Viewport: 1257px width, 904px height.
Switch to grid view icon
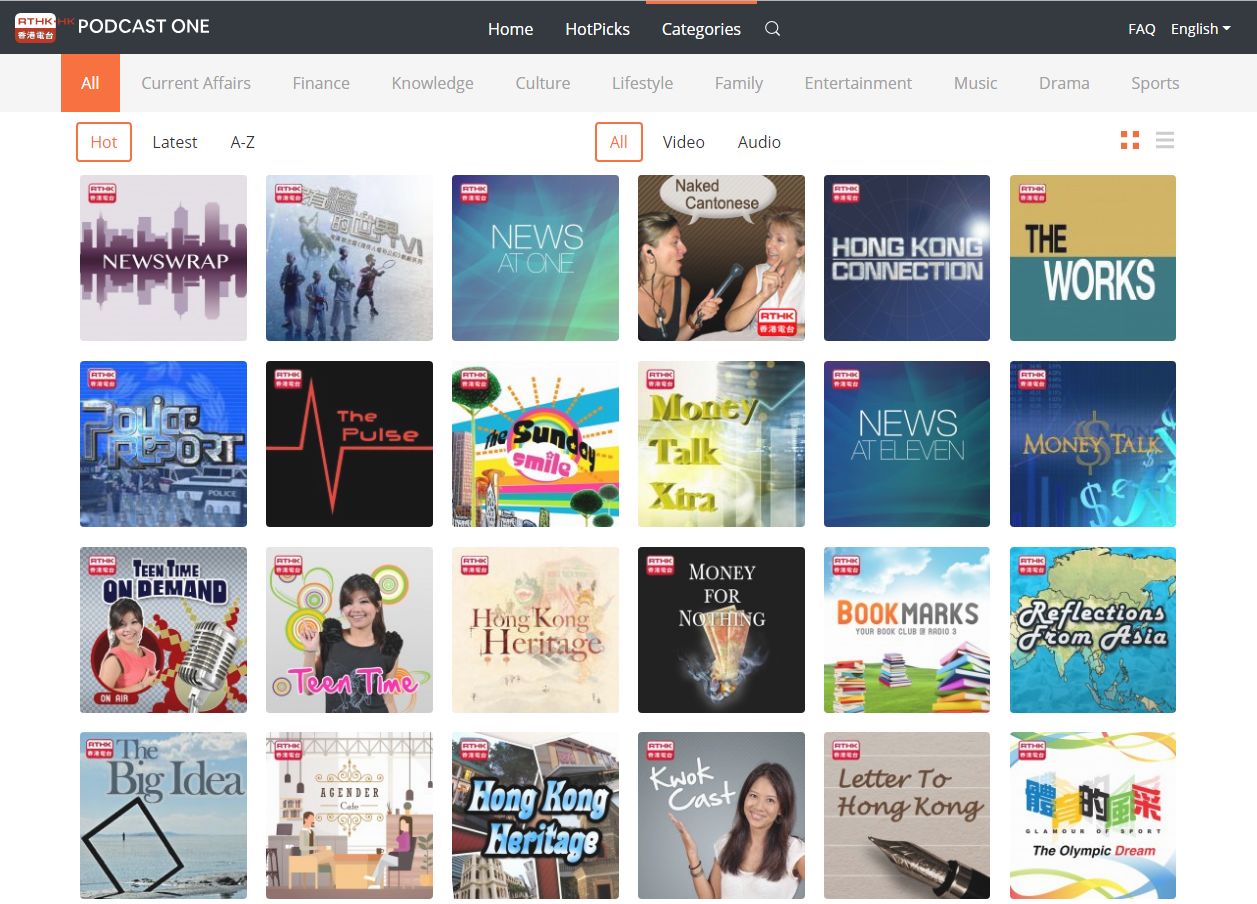(1130, 141)
